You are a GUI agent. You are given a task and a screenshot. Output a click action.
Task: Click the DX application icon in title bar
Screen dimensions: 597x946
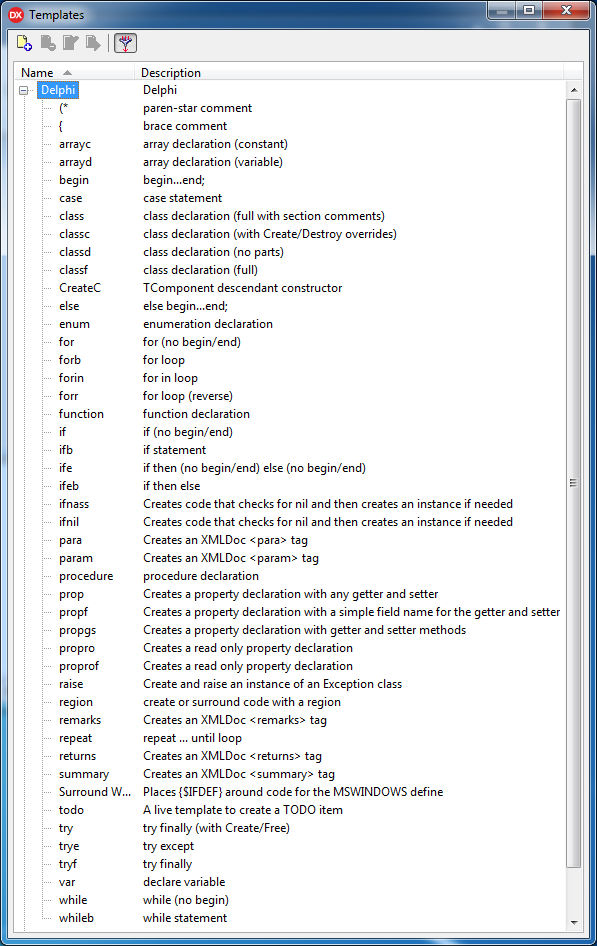(16, 14)
